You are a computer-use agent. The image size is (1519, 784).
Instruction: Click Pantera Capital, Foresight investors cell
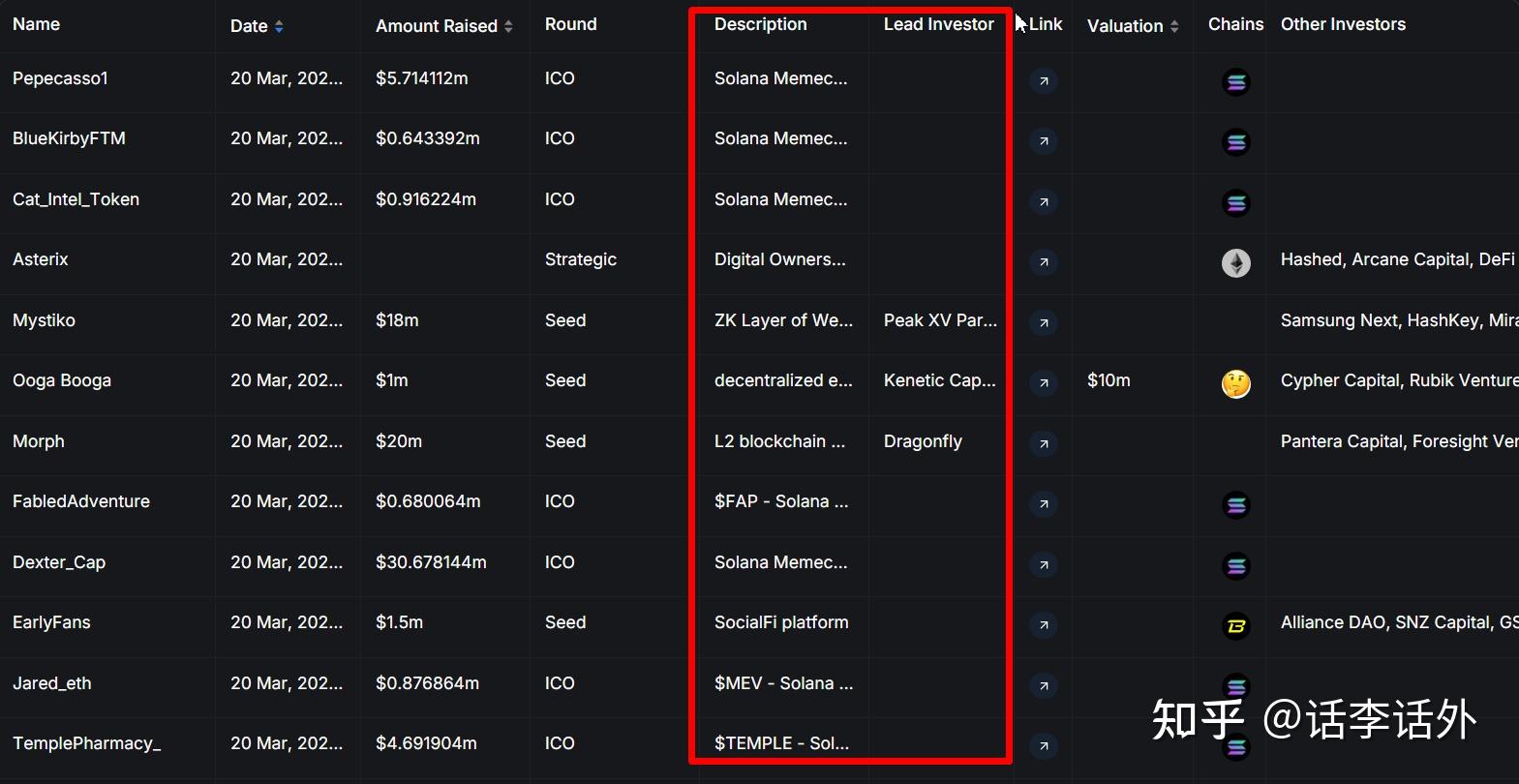pos(1399,441)
